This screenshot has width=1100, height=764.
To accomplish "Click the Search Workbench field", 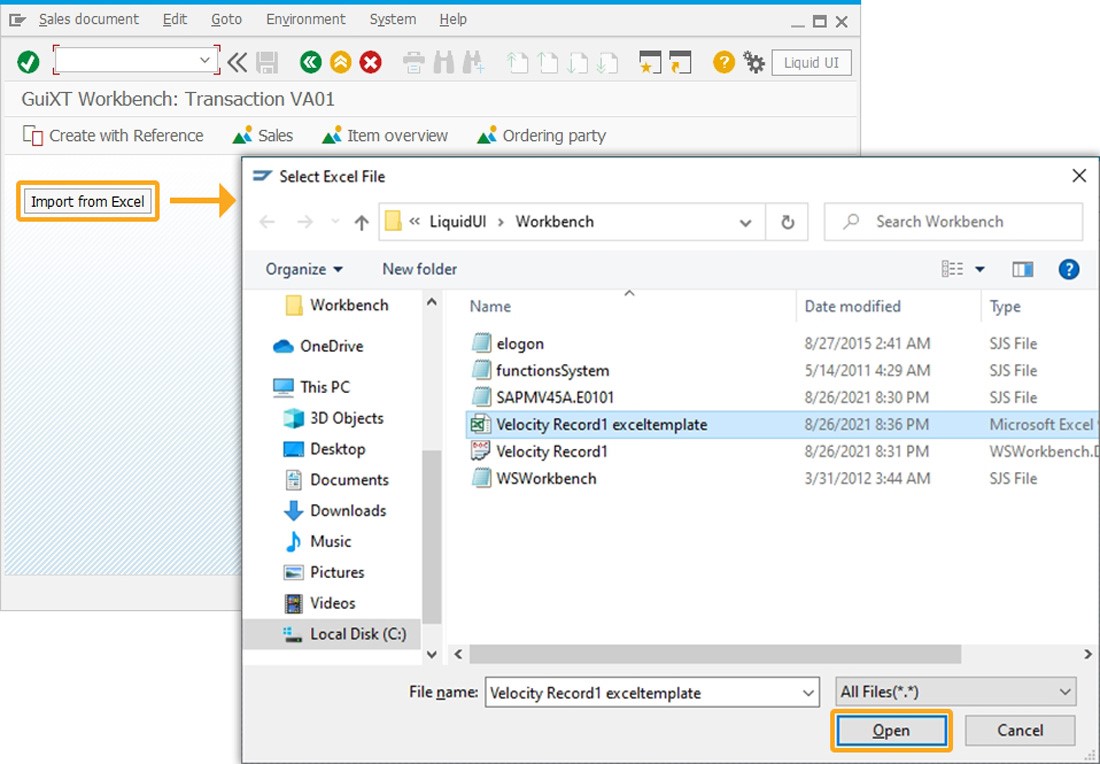I will (953, 222).
